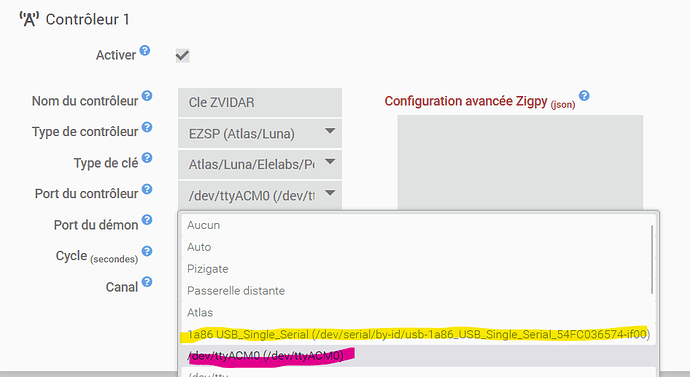Open help for Configuration avancée Zigpy
Image resolution: width=690 pixels, height=377 pixels.
tap(584, 95)
